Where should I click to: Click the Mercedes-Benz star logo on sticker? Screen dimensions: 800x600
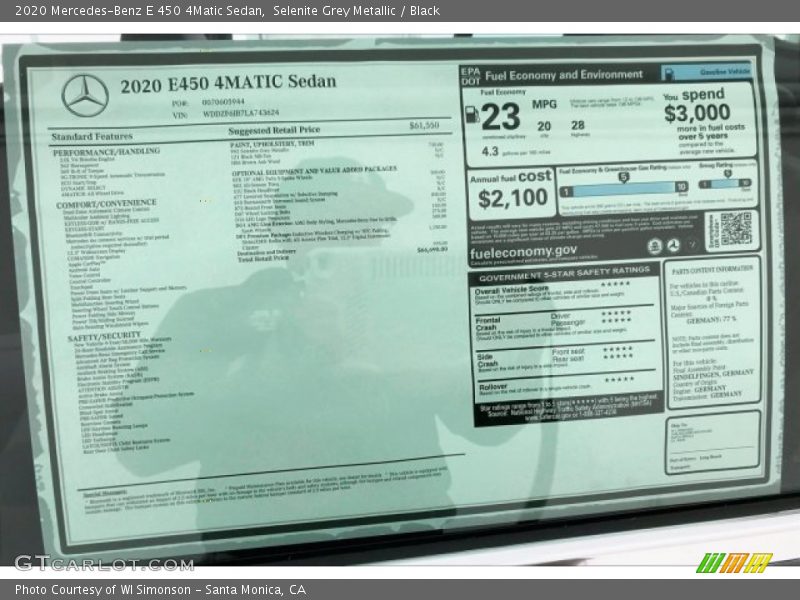click(x=85, y=96)
